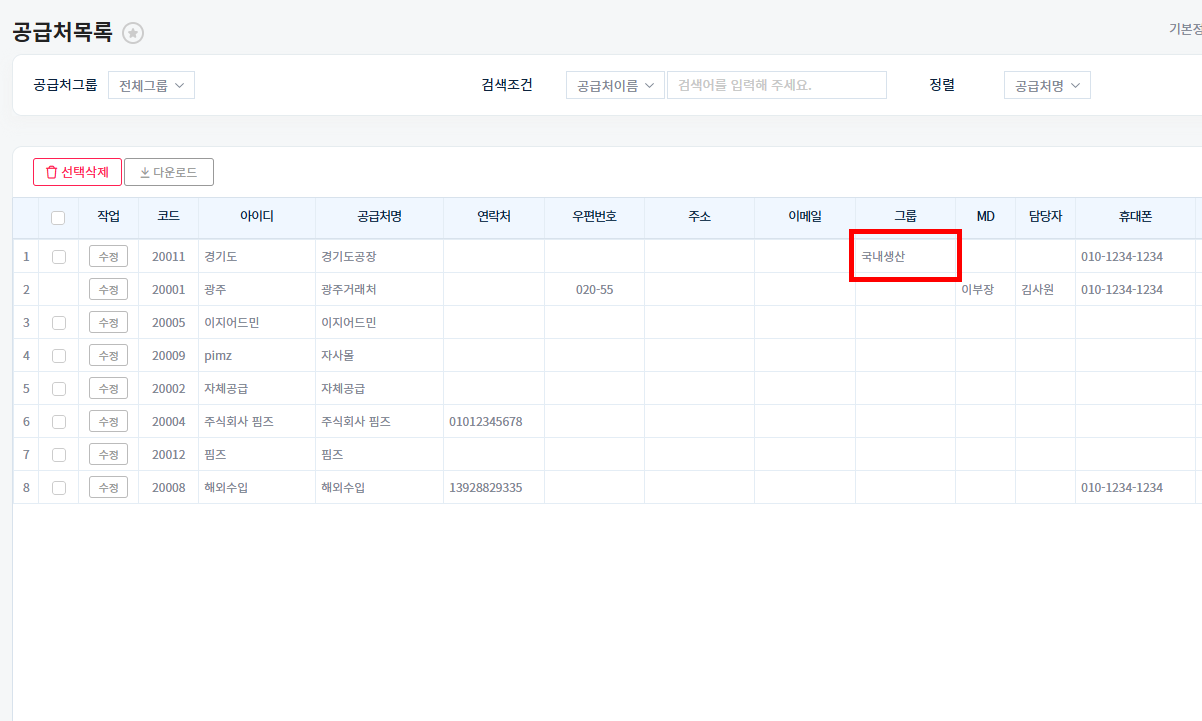This screenshot has width=1202, height=721.
Task: Click the 국내생산 group cell
Action: pyautogui.click(x=883, y=257)
